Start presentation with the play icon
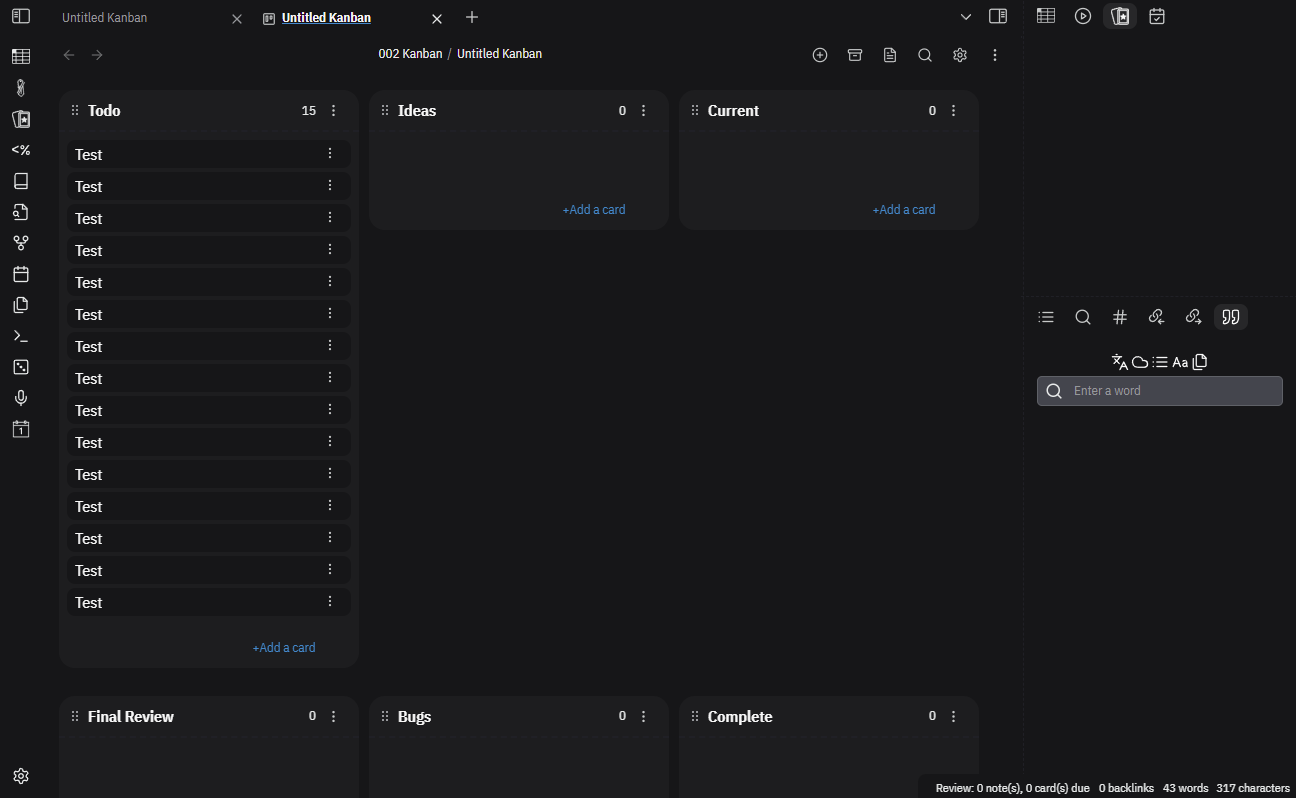Image resolution: width=1296 pixels, height=798 pixels. pos(1083,16)
